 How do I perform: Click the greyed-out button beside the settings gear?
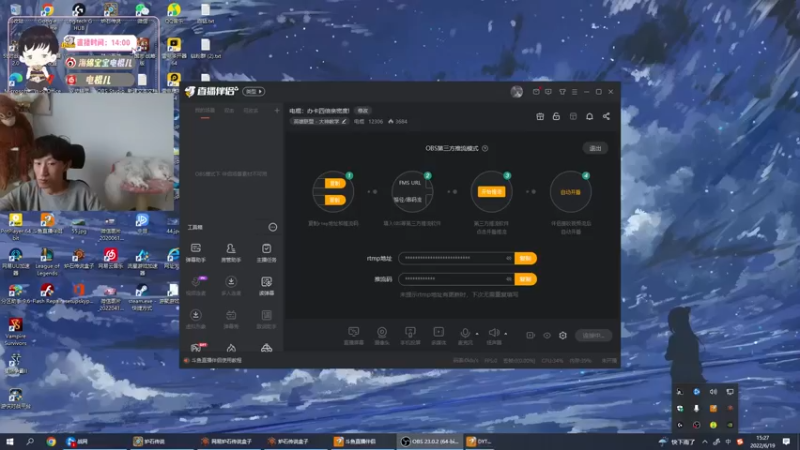[593, 335]
